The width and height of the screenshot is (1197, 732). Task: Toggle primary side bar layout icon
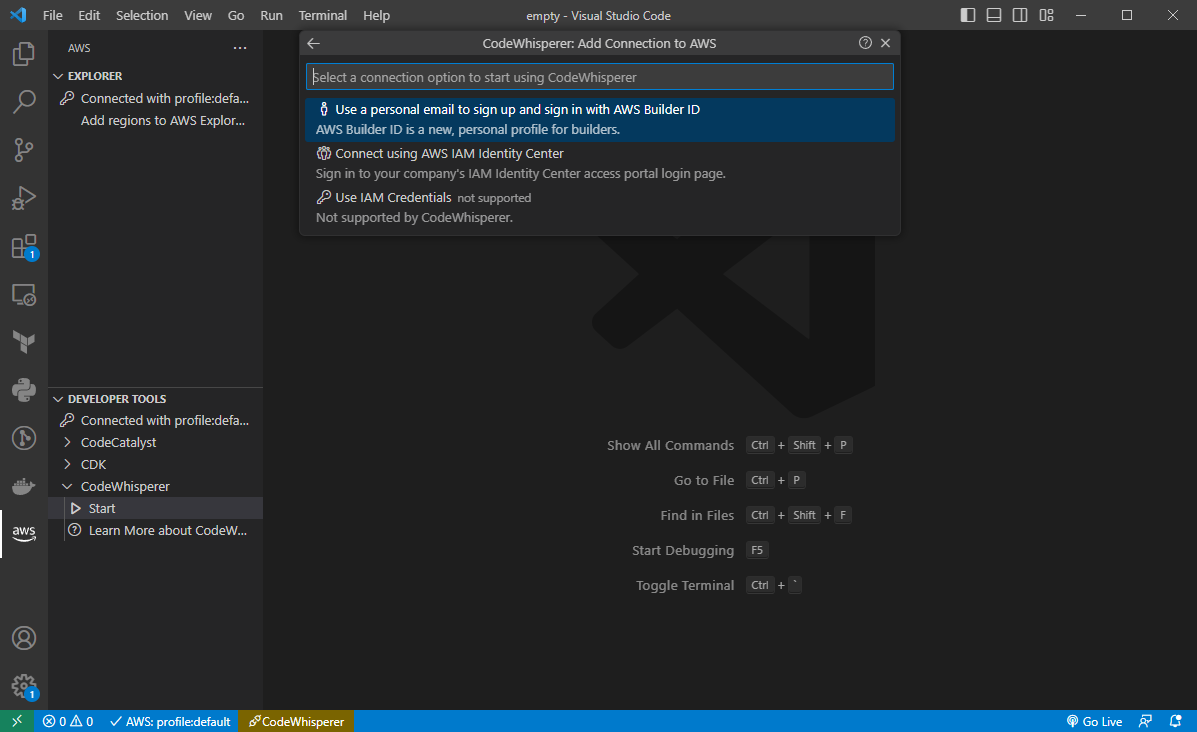click(967, 15)
